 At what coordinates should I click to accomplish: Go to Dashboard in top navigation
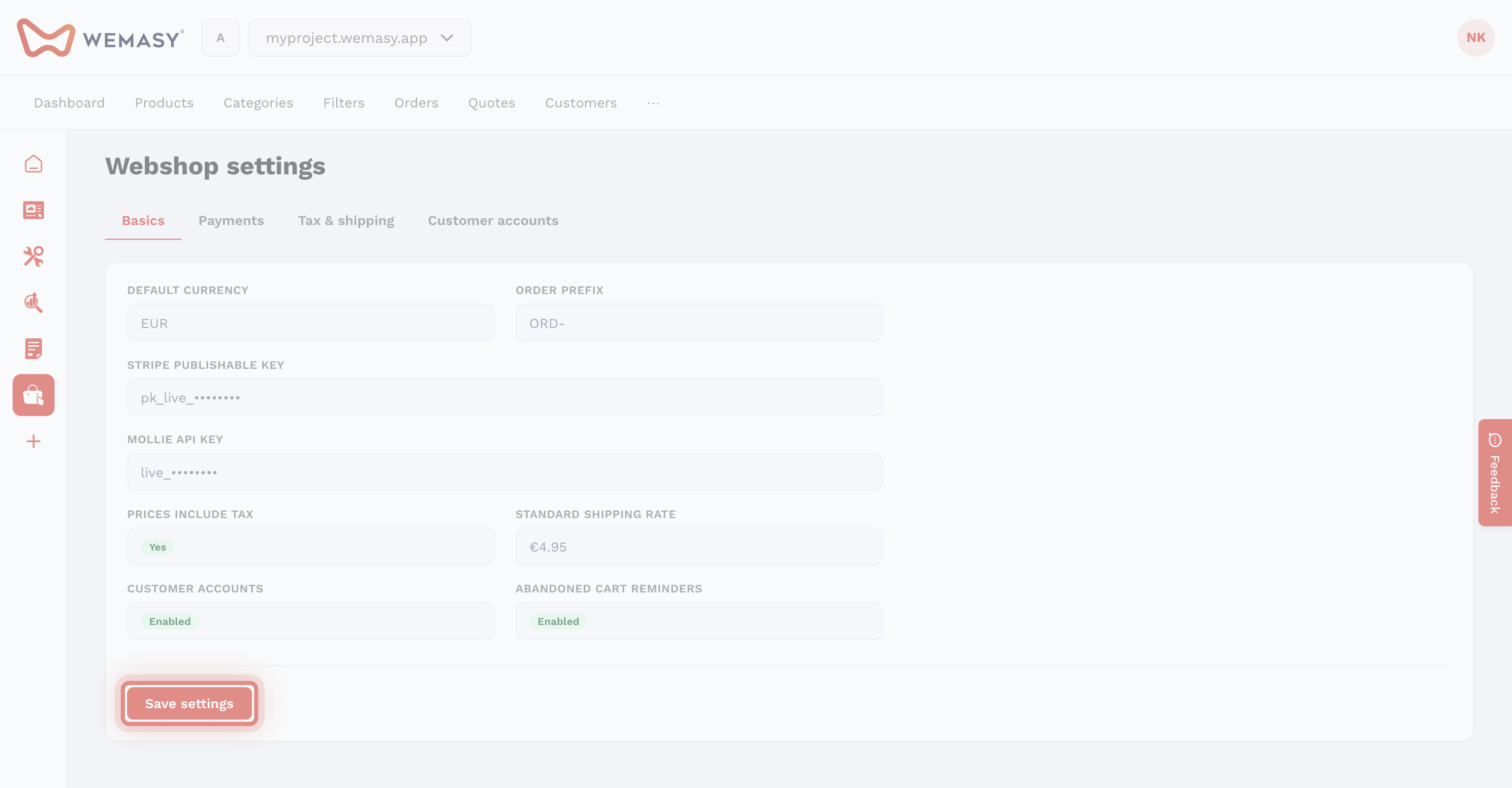point(69,103)
